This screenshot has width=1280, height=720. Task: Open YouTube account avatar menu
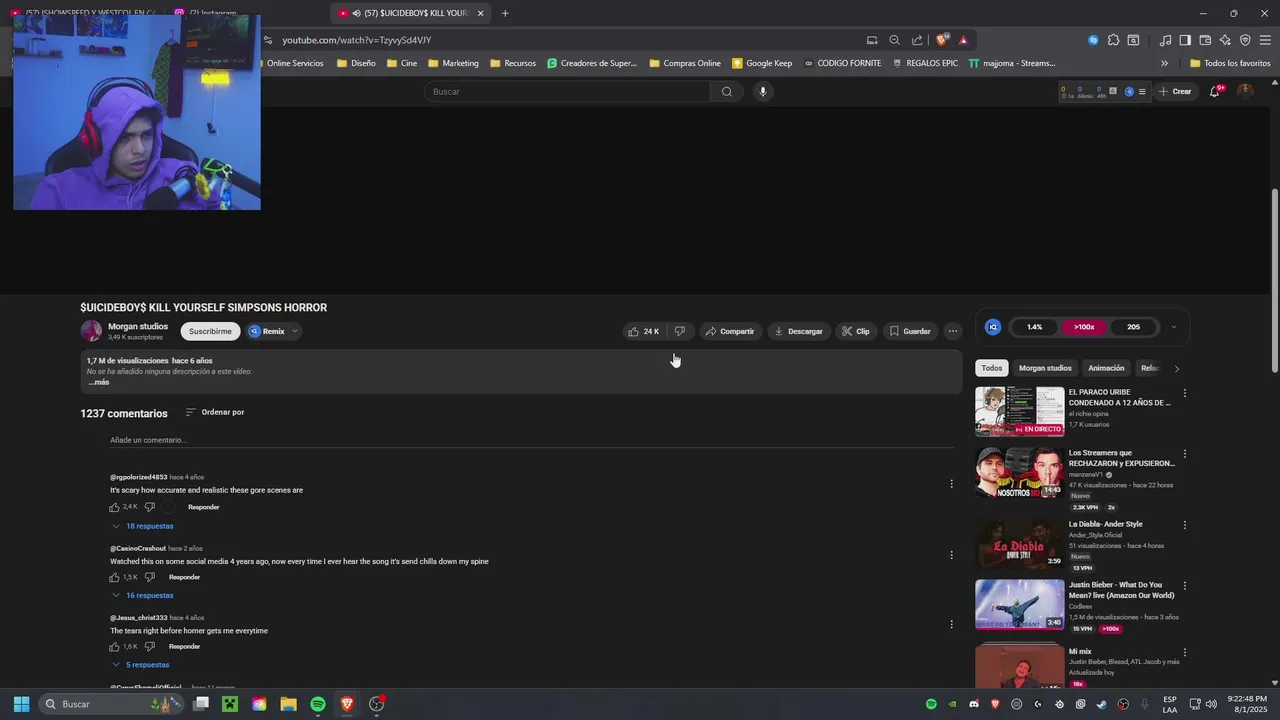(x=1245, y=91)
